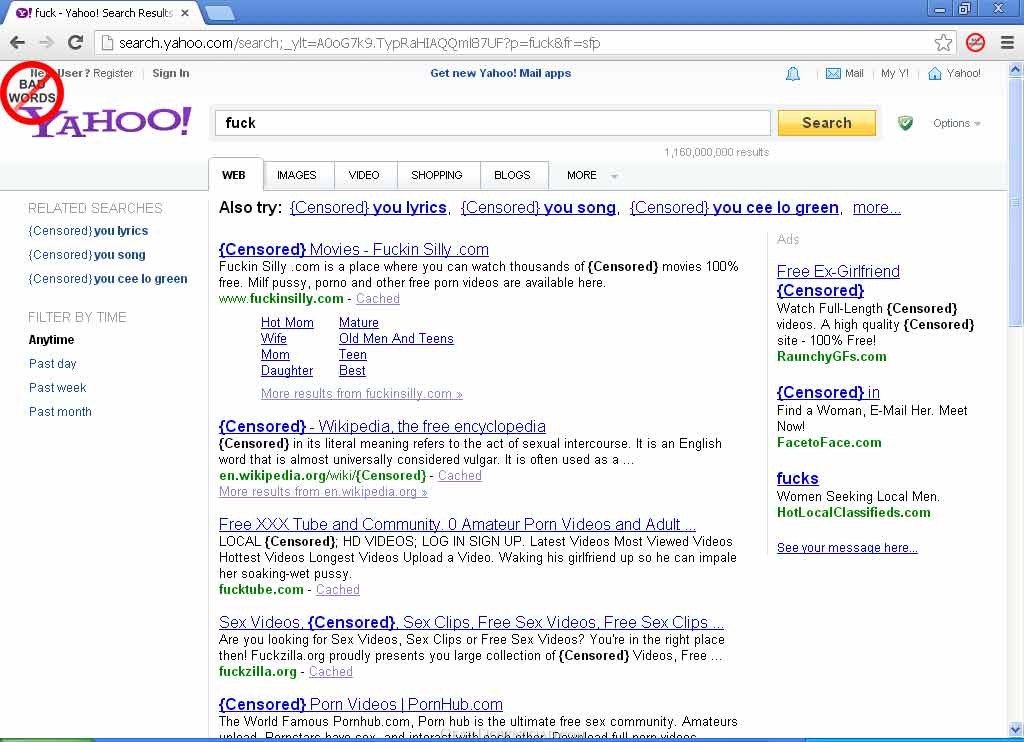The height and width of the screenshot is (742, 1024).
Task: Open the VIDEO tab
Action: pyautogui.click(x=364, y=175)
